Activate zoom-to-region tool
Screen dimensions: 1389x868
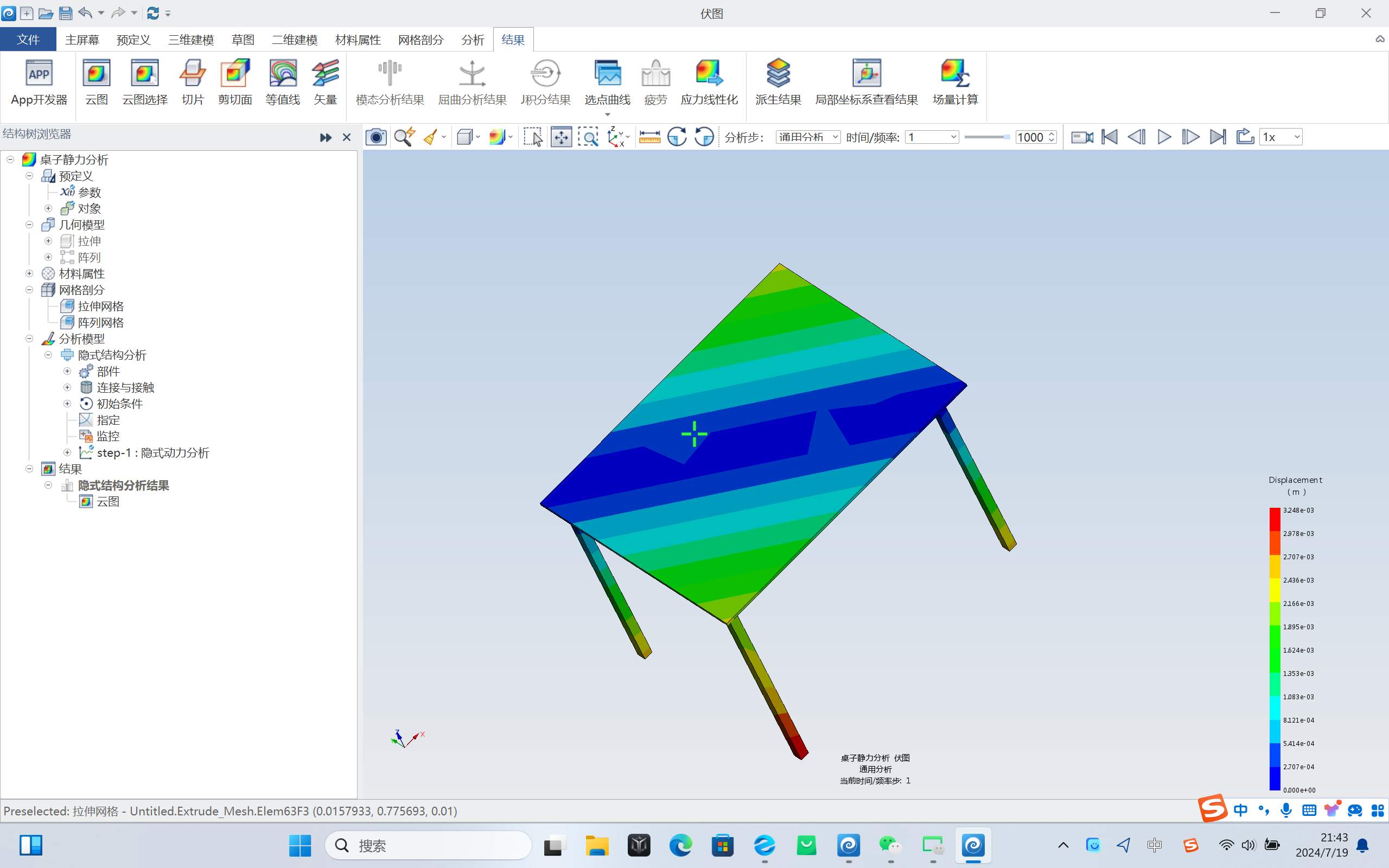588,137
